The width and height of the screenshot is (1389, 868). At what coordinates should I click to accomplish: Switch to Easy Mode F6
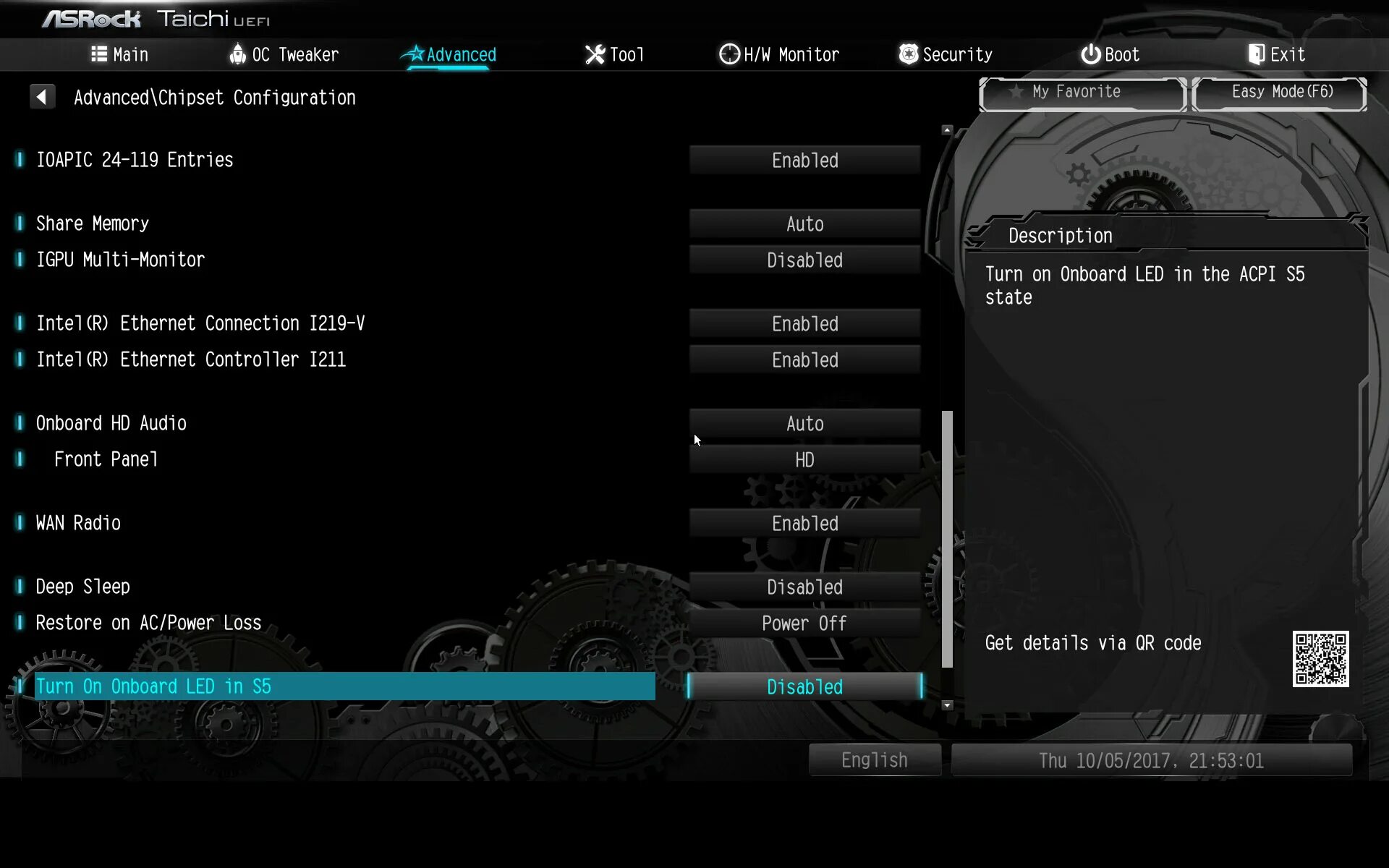1281,92
